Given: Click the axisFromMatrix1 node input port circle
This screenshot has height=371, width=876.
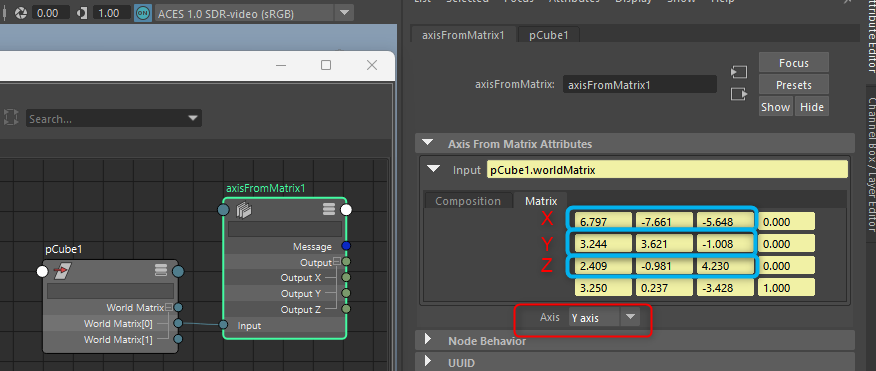Looking at the screenshot, I should pyautogui.click(x=223, y=210).
